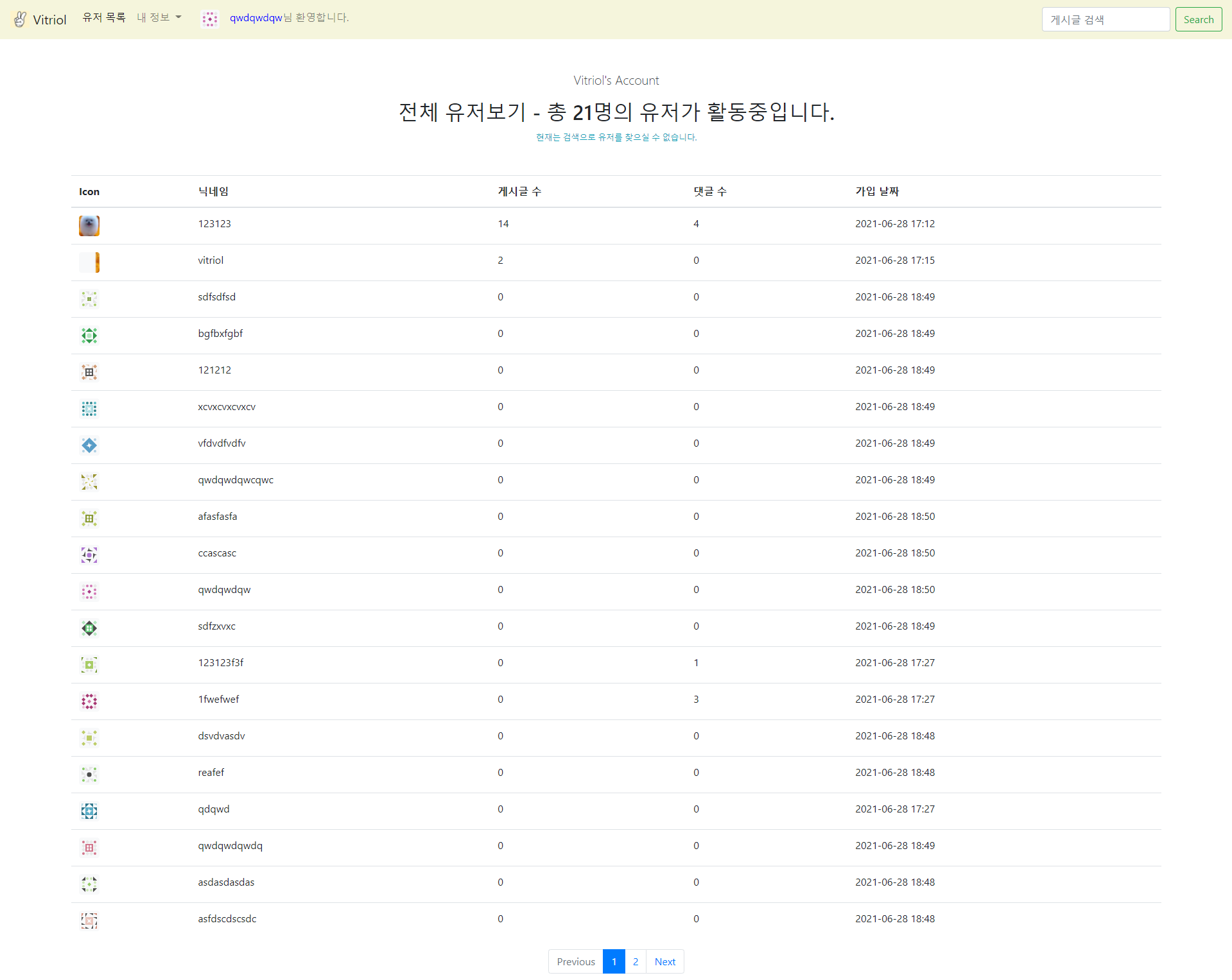1232x980 pixels.
Task: Click the 게시글 검색 search input field
Action: click(1105, 19)
